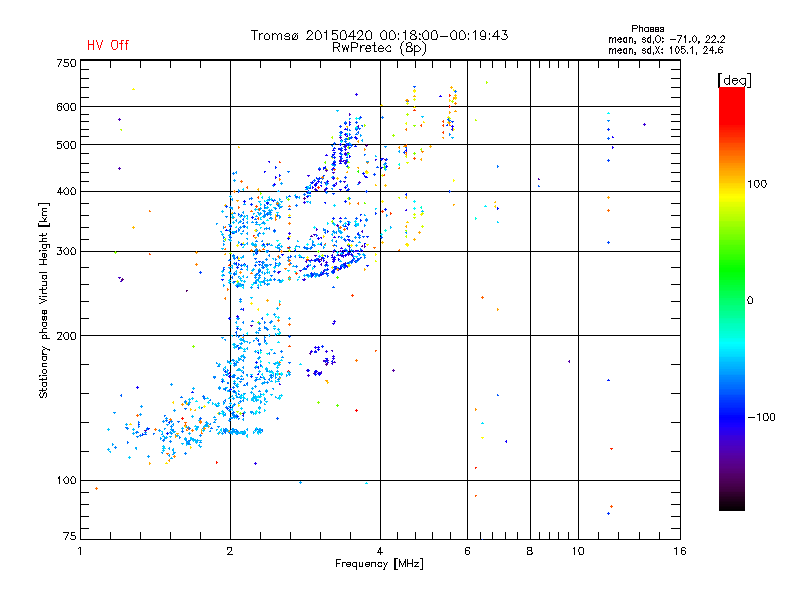Click y-axis tick label '300'
Screen dimensions: 800x600
pyautogui.click(x=66, y=252)
